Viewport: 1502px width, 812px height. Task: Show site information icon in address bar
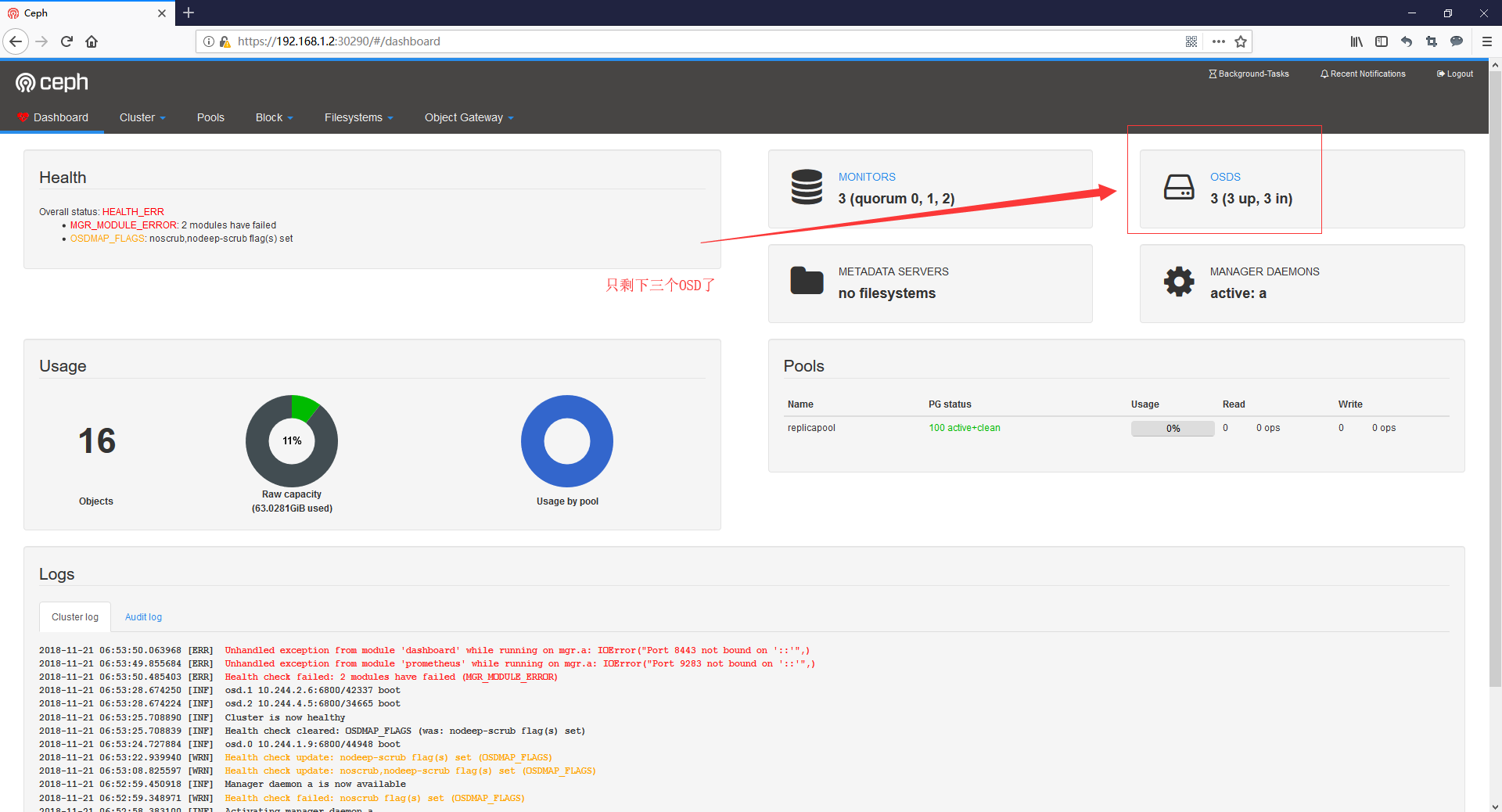tap(209, 41)
